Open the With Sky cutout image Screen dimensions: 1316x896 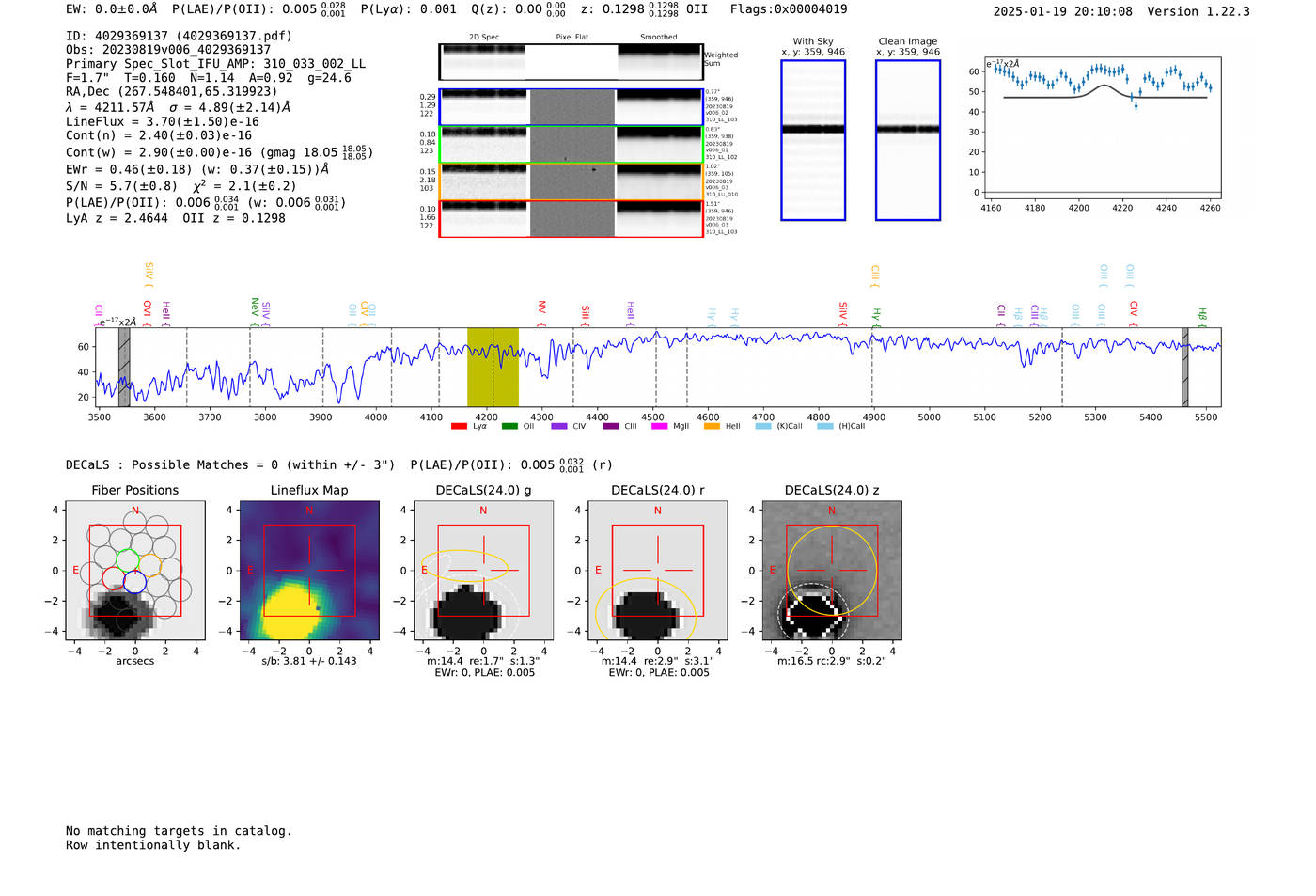(x=813, y=140)
